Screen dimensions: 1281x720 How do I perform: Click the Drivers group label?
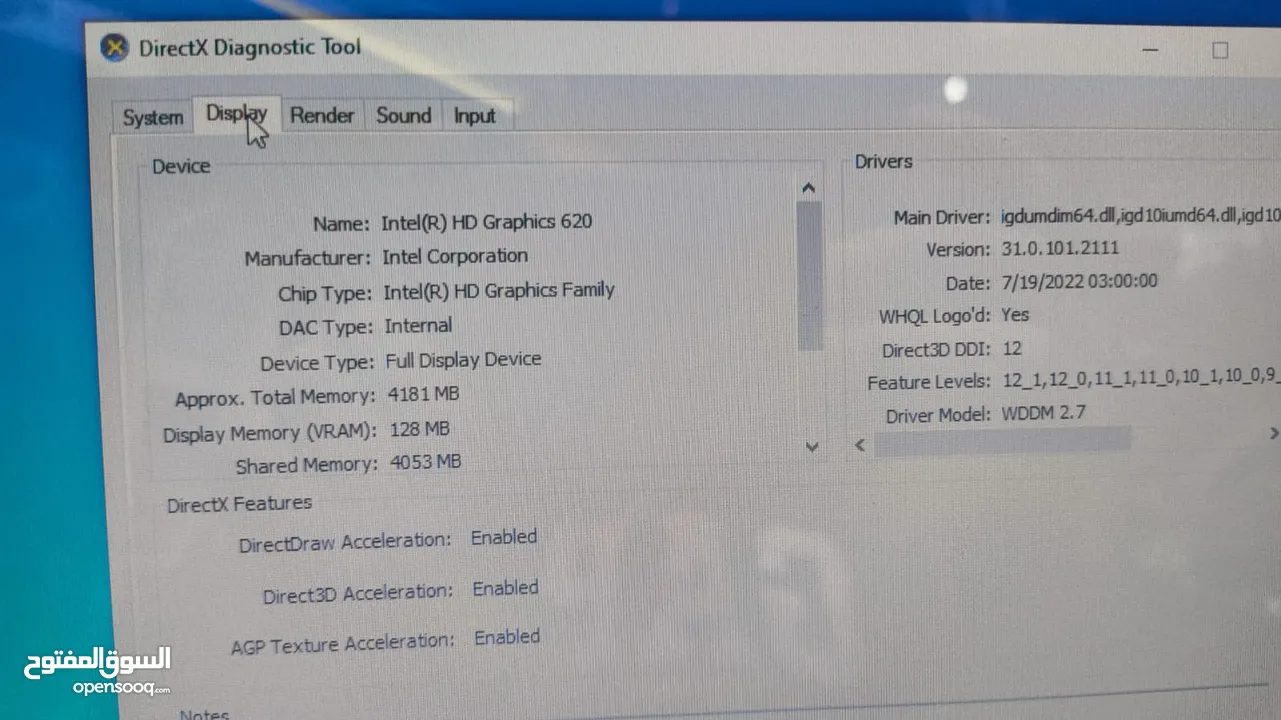coord(884,161)
